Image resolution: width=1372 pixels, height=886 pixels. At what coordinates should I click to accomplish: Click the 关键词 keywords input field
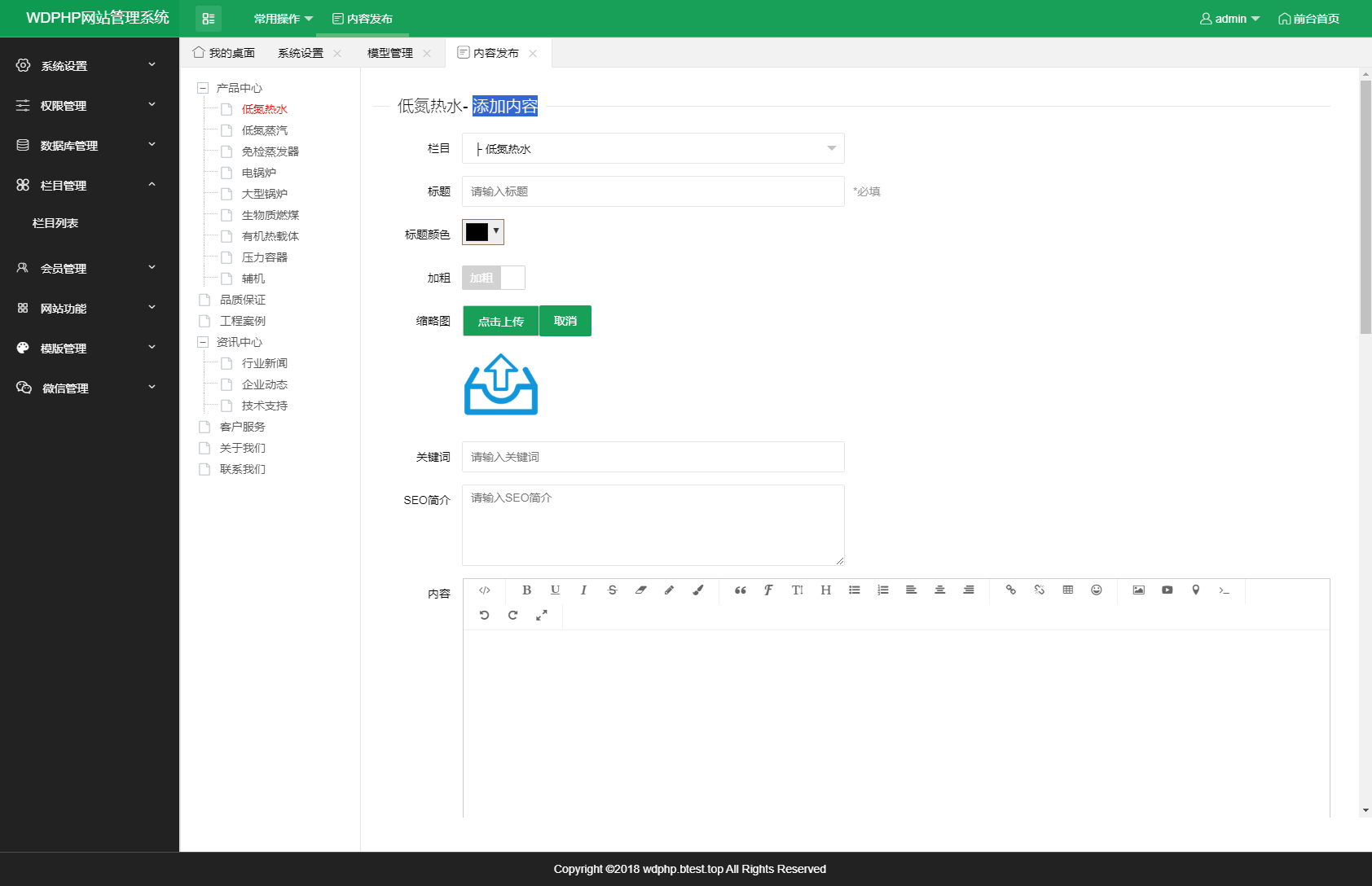point(653,457)
